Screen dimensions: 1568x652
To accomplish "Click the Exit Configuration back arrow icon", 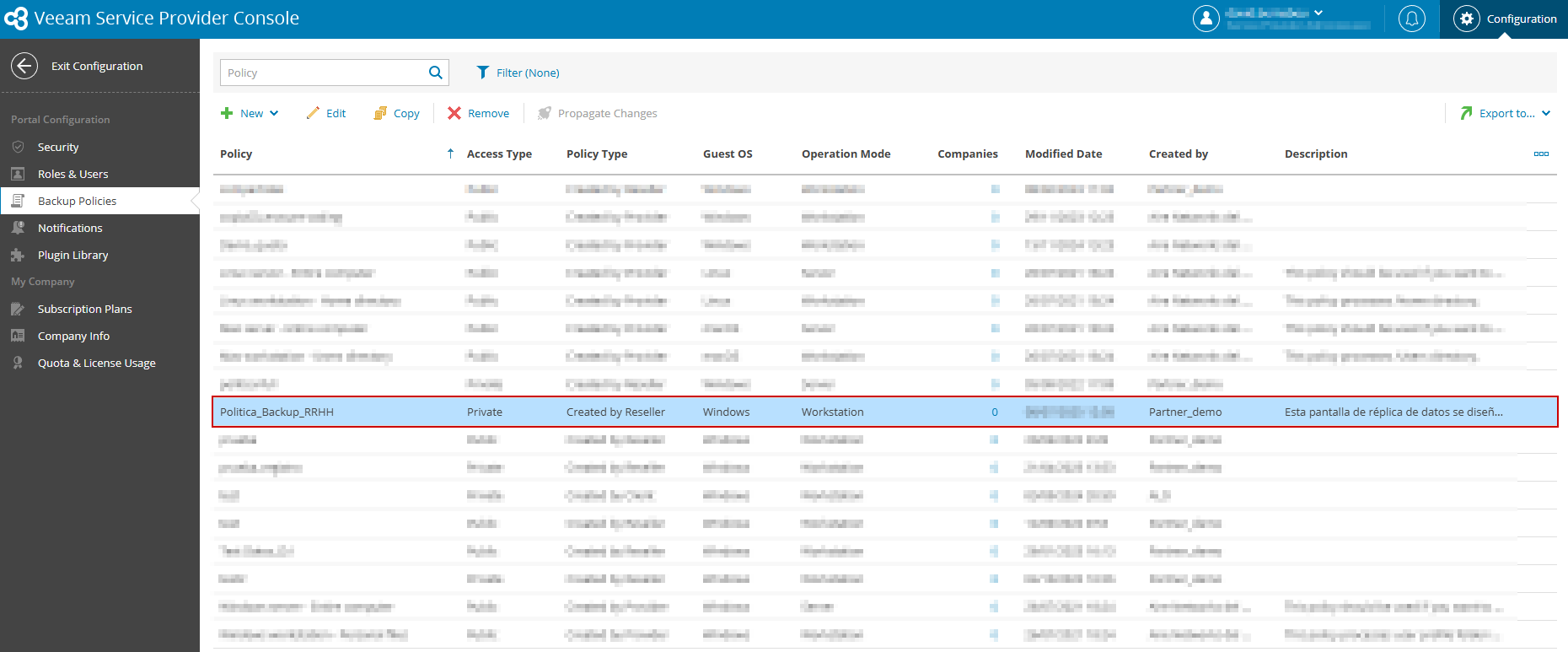I will pos(24,66).
